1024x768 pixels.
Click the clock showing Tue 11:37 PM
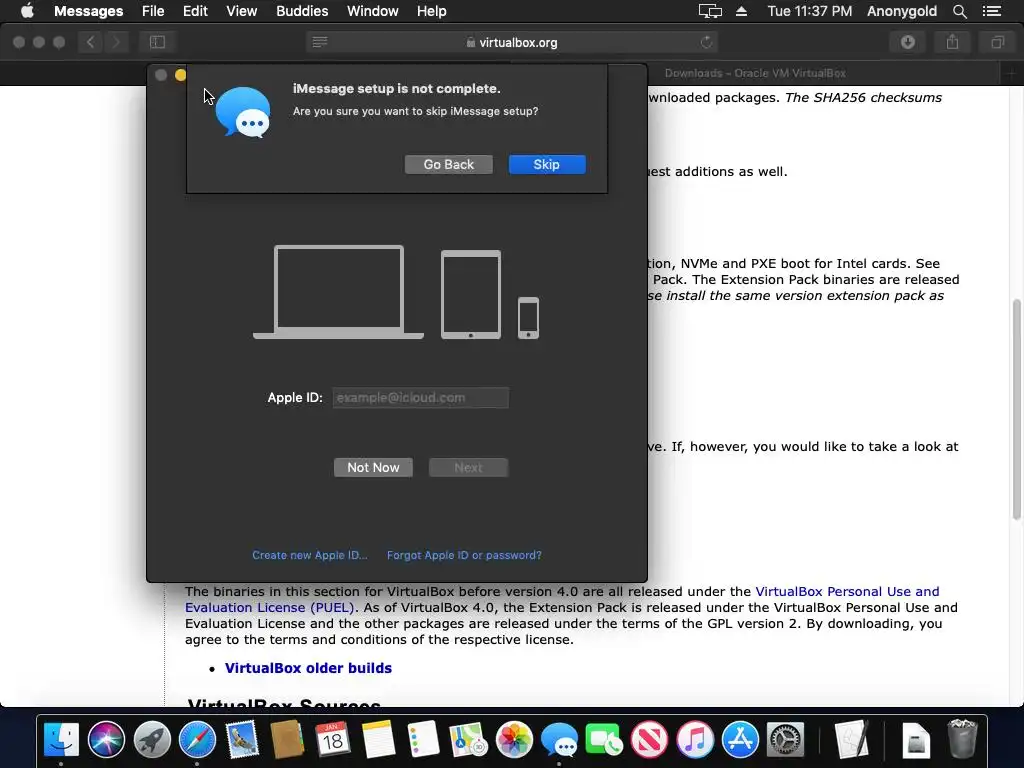click(809, 11)
